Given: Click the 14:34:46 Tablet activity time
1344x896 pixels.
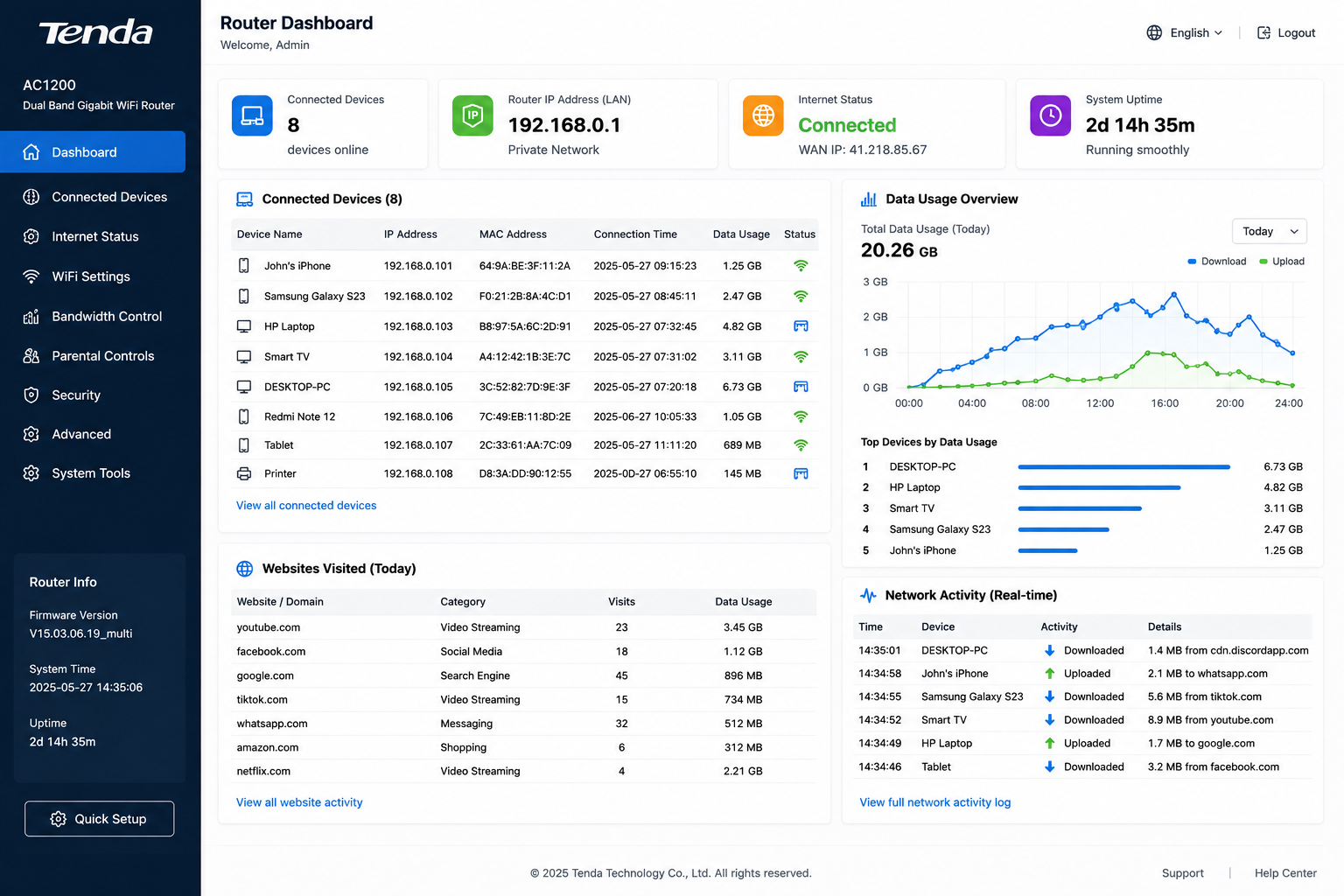Looking at the screenshot, I should pos(880,766).
